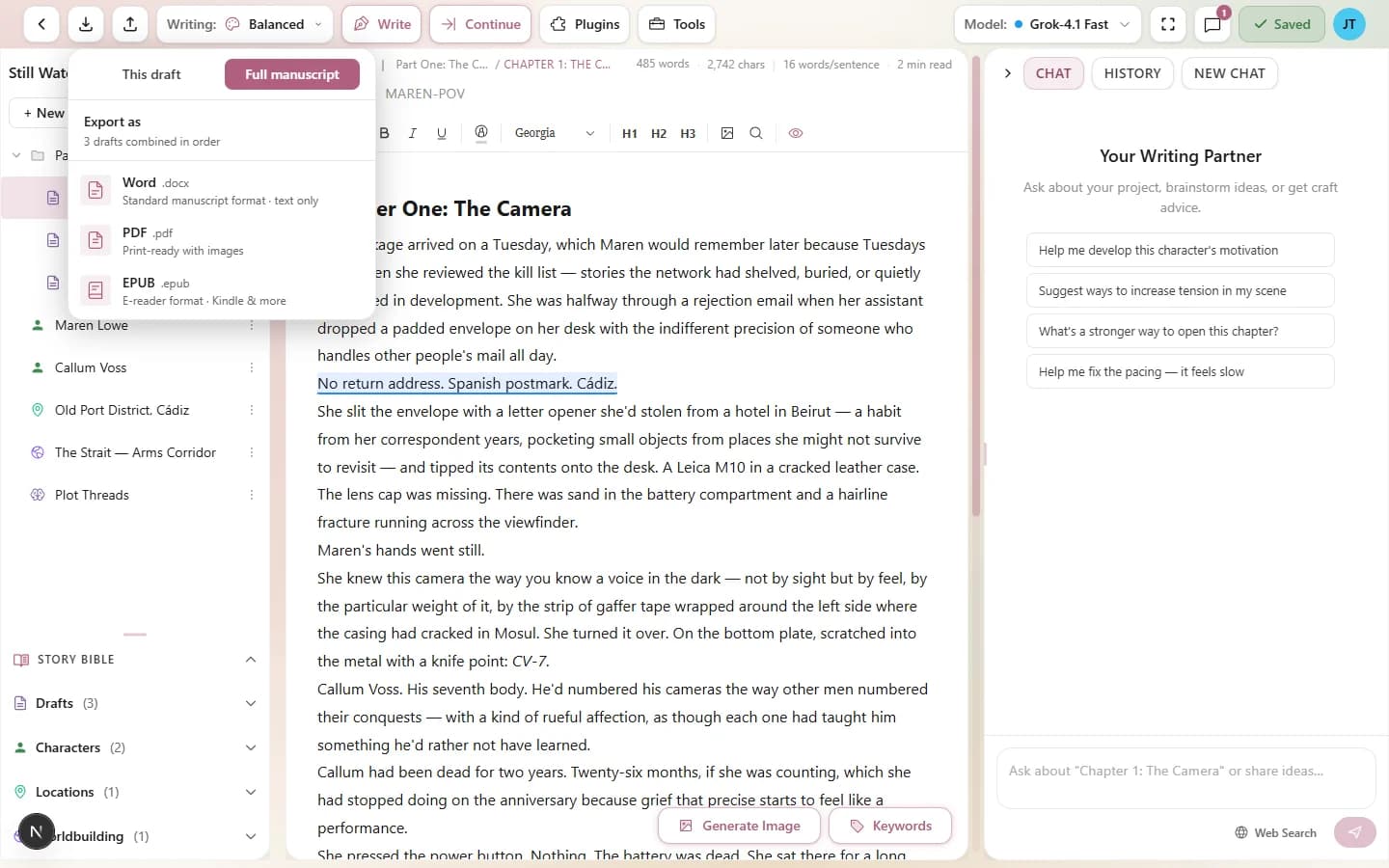Switch export scope to This draft
The height and width of the screenshot is (868, 1389).
click(x=151, y=74)
